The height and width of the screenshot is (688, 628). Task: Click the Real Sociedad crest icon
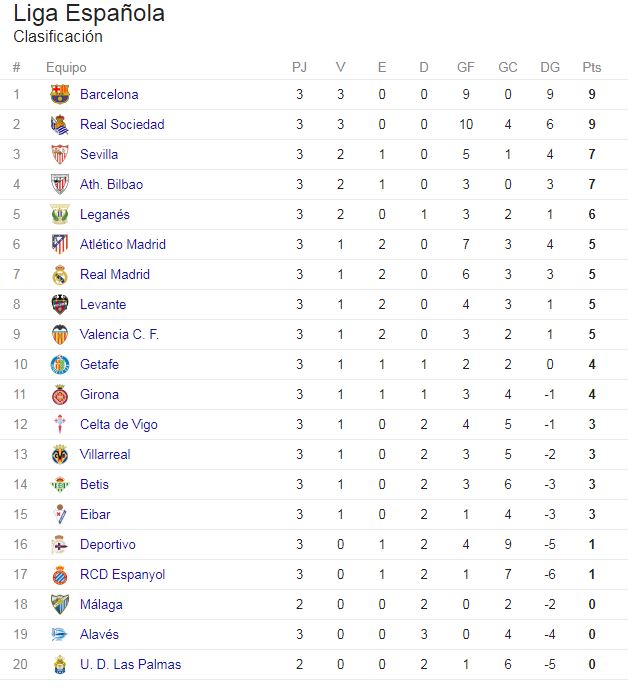pos(60,125)
